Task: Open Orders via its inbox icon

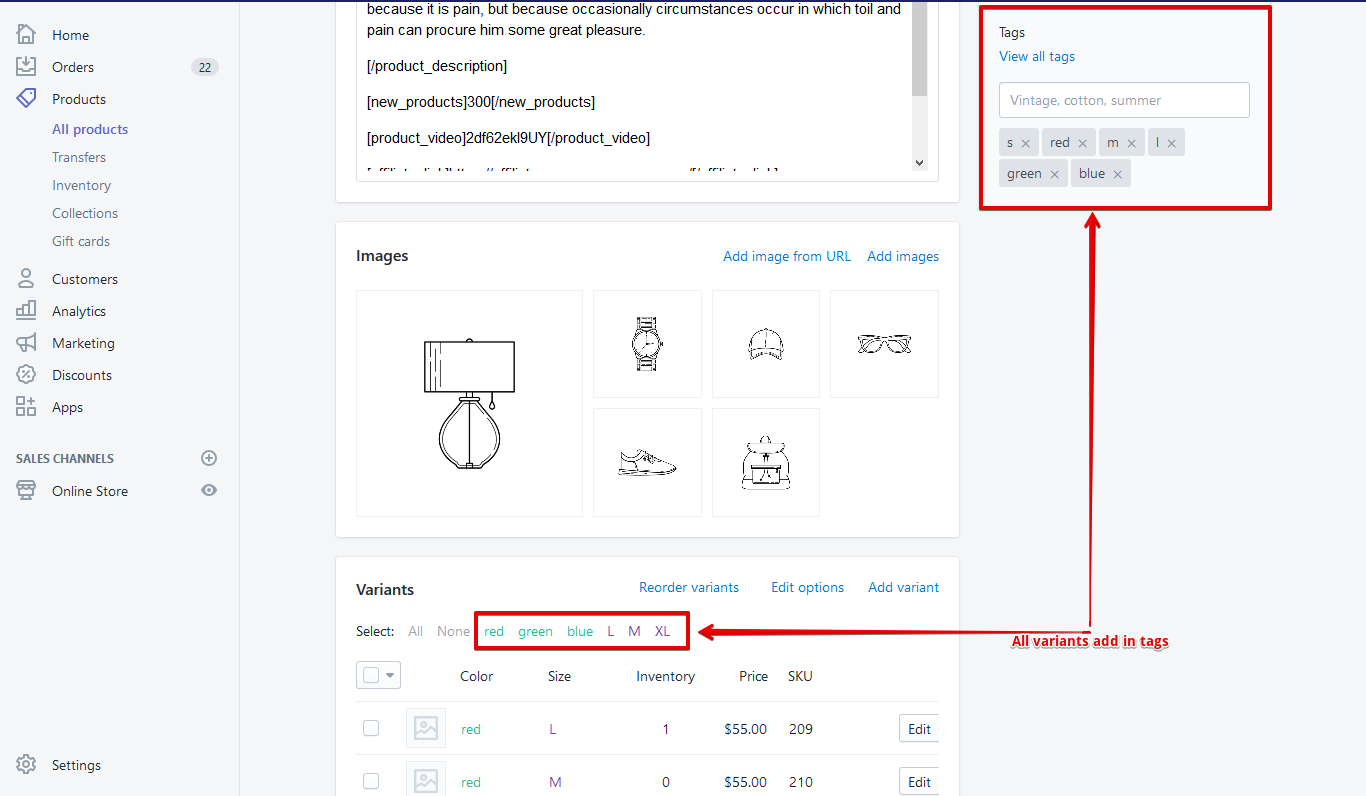Action: pyautogui.click(x=26, y=67)
